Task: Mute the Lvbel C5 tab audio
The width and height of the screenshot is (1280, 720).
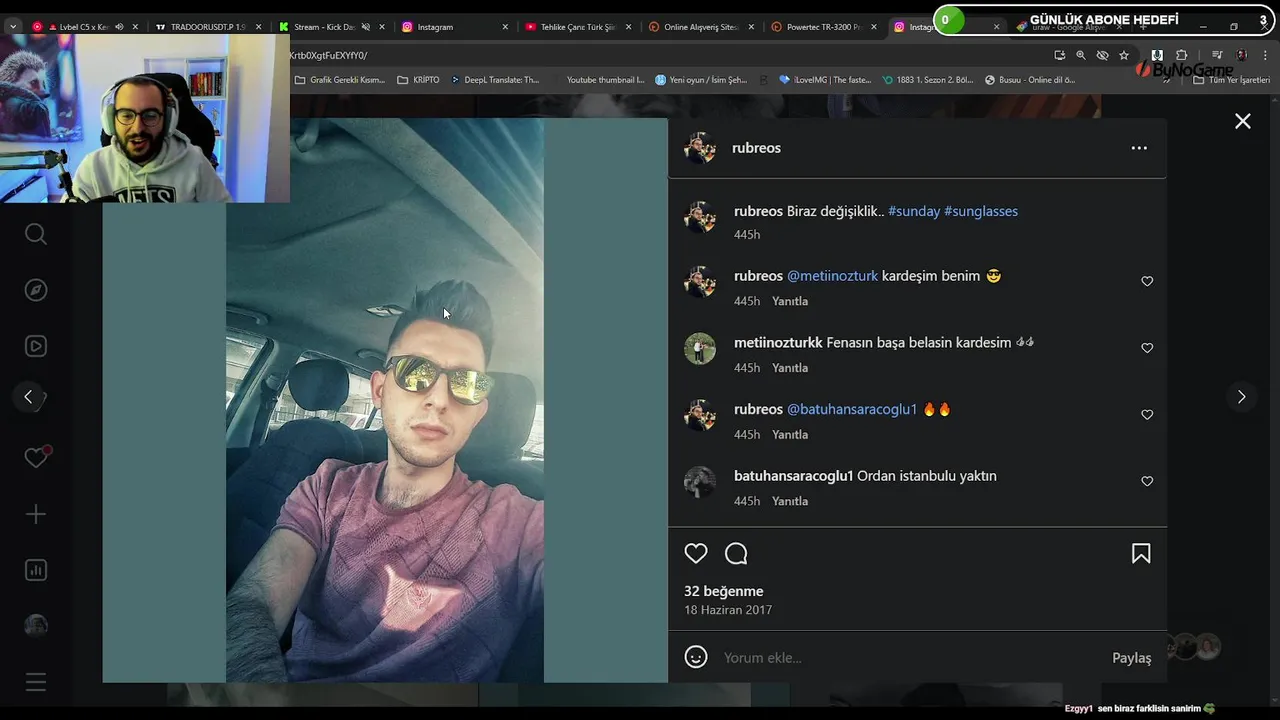Action: 118,27
